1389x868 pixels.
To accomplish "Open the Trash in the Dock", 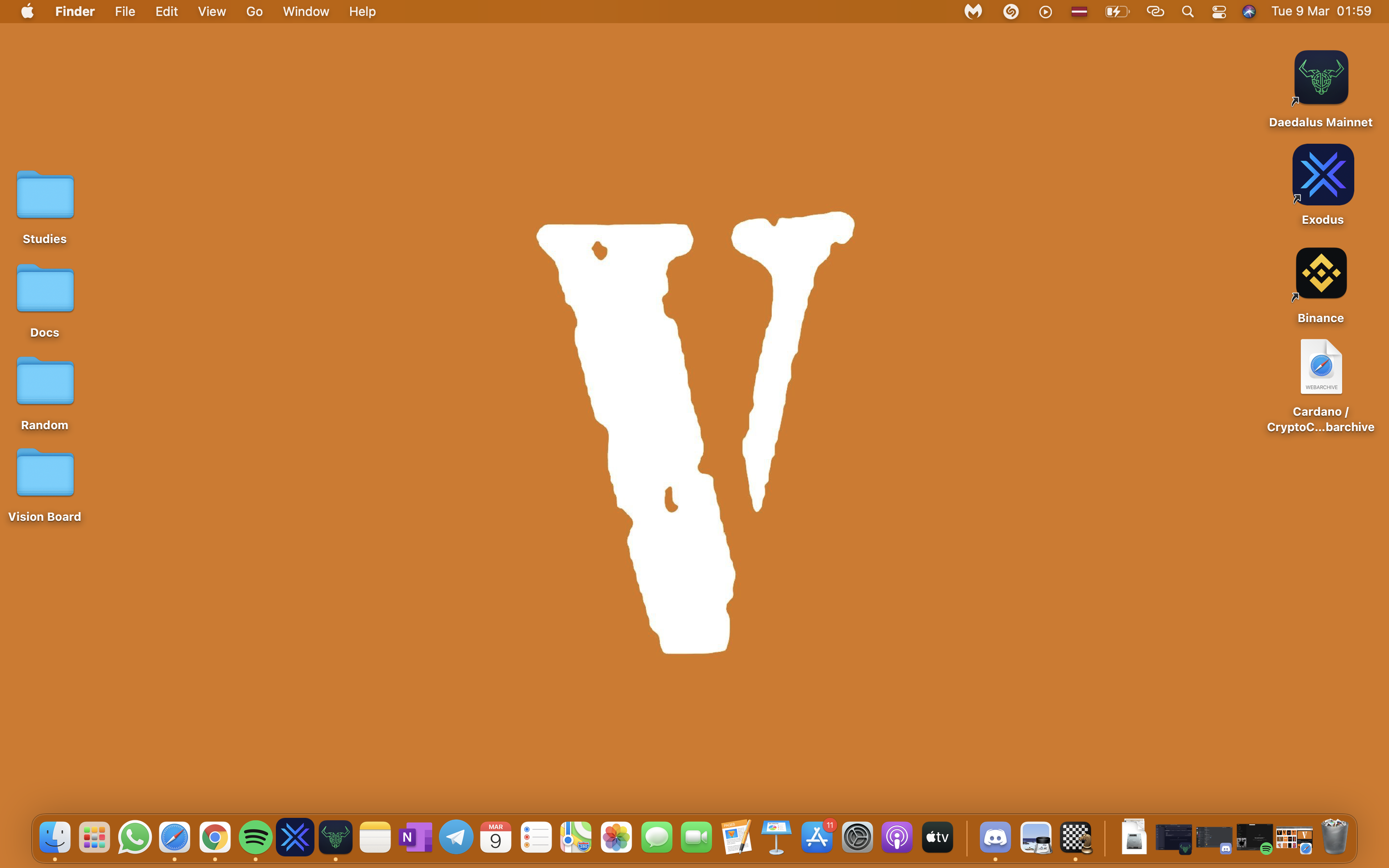I will tap(1335, 838).
